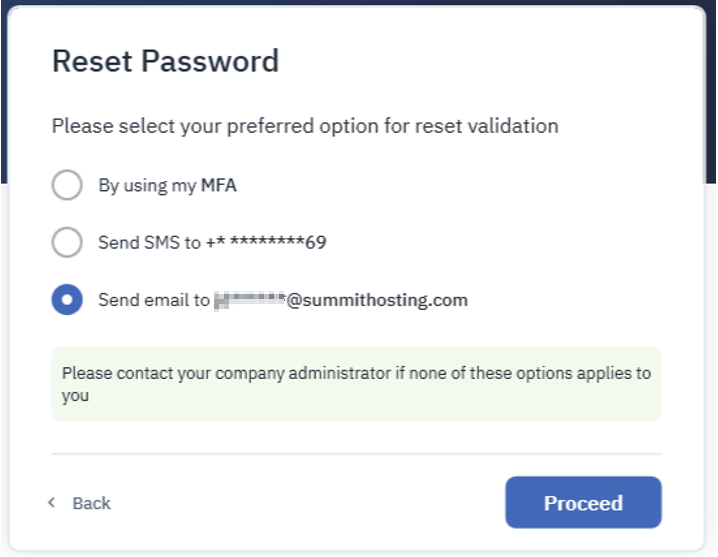The height and width of the screenshot is (557, 718).
Task: Click the Reset Password heading
Action: [x=165, y=61]
